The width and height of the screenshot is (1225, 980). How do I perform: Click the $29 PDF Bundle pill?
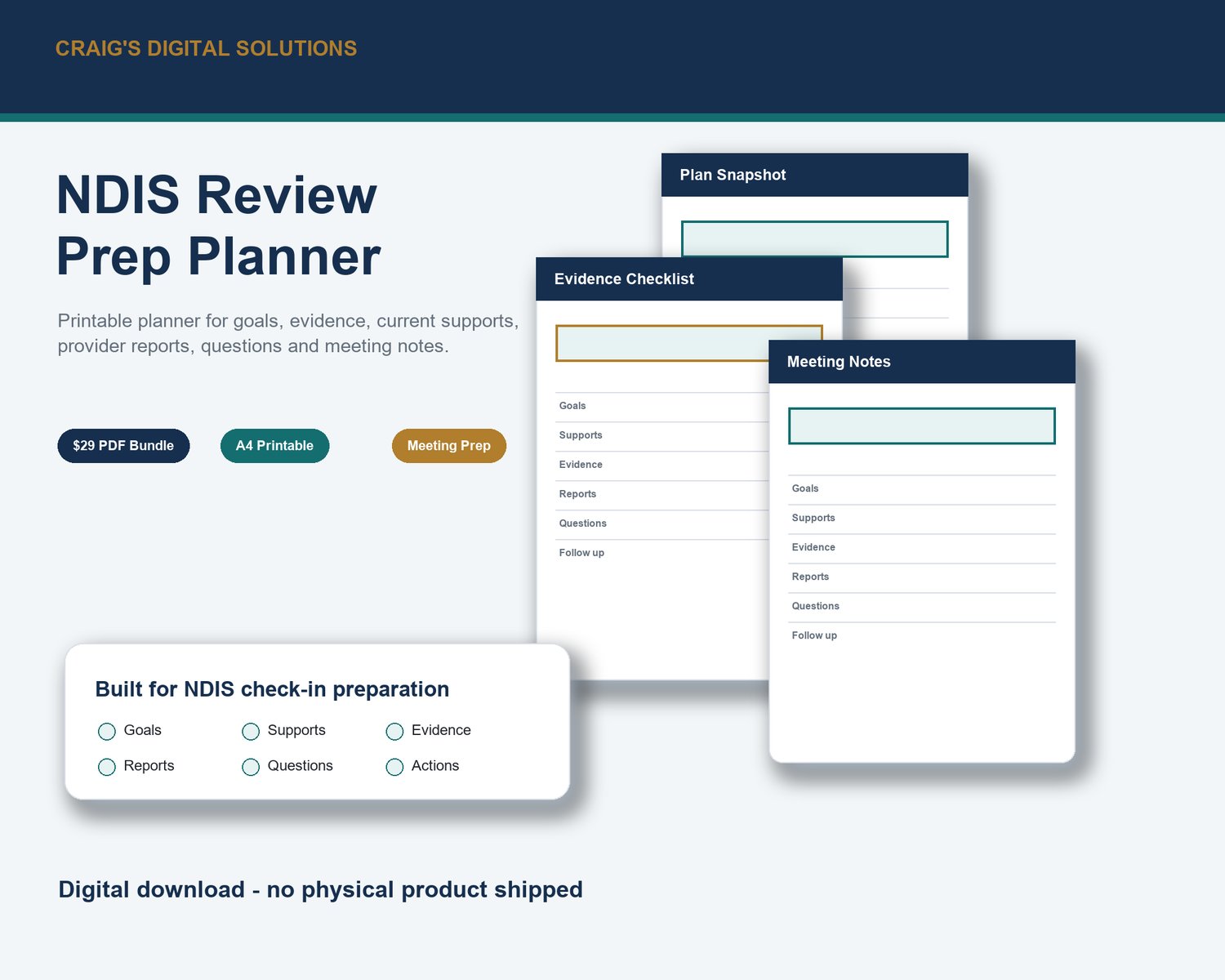pyautogui.click(x=123, y=446)
